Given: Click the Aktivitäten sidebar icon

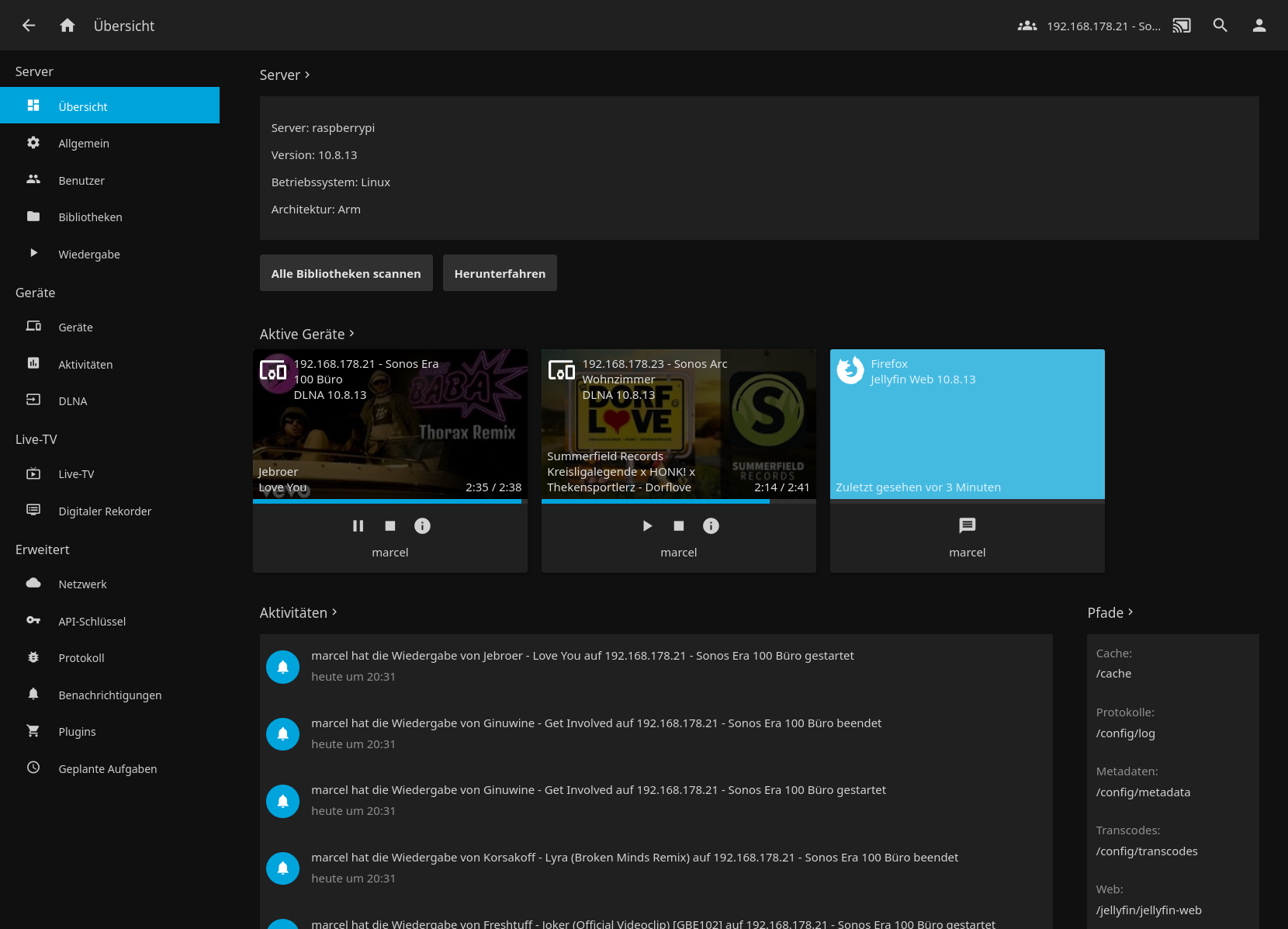Looking at the screenshot, I should 33,363.
